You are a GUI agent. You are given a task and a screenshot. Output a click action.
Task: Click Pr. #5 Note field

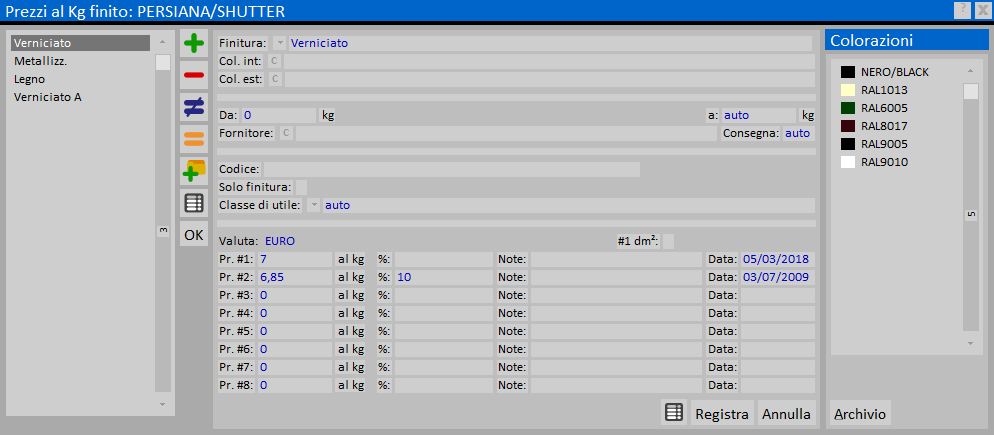coord(616,331)
